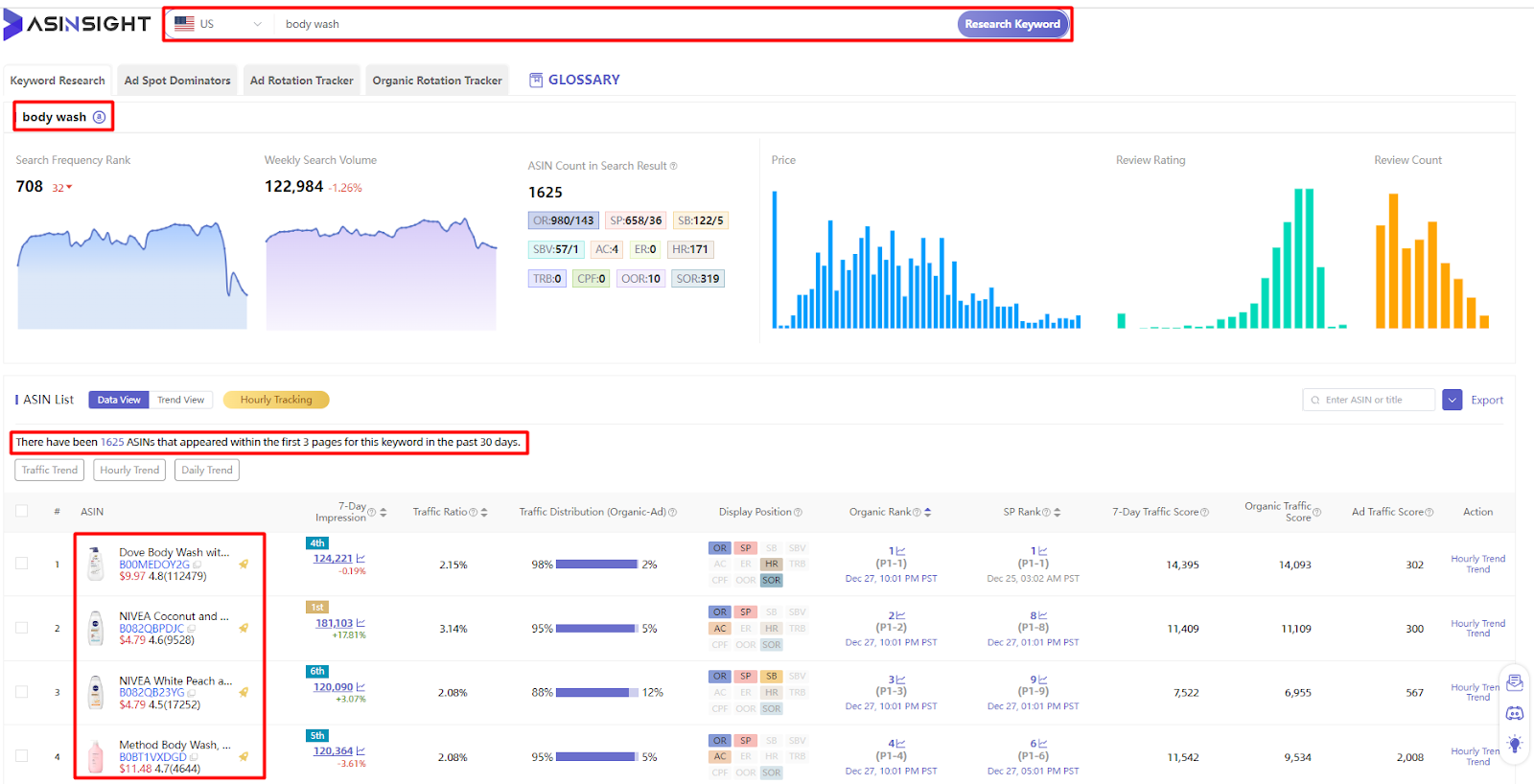Open chart icon beside impression 181,103
This screenshot has width=1534, height=784.
click(x=360, y=623)
